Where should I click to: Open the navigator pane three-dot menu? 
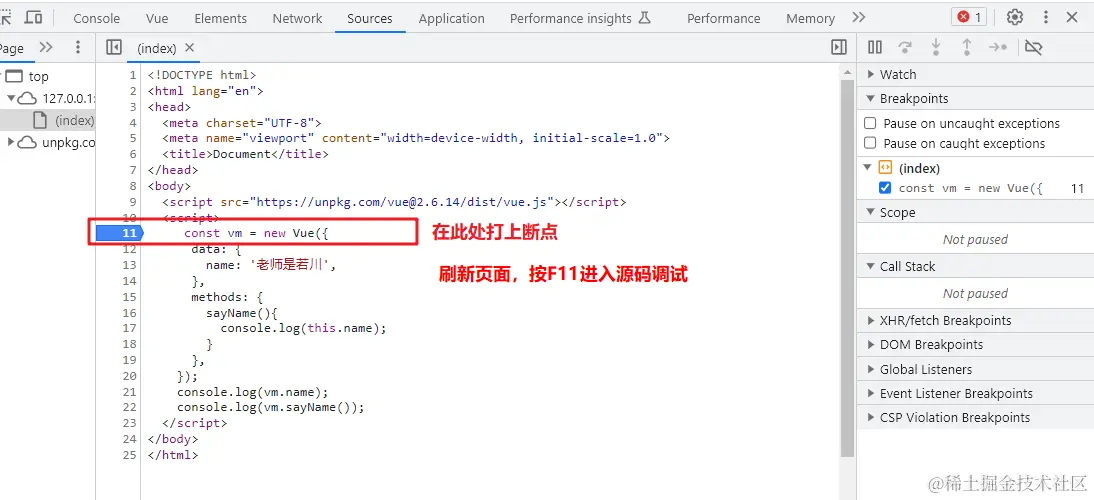(x=77, y=47)
